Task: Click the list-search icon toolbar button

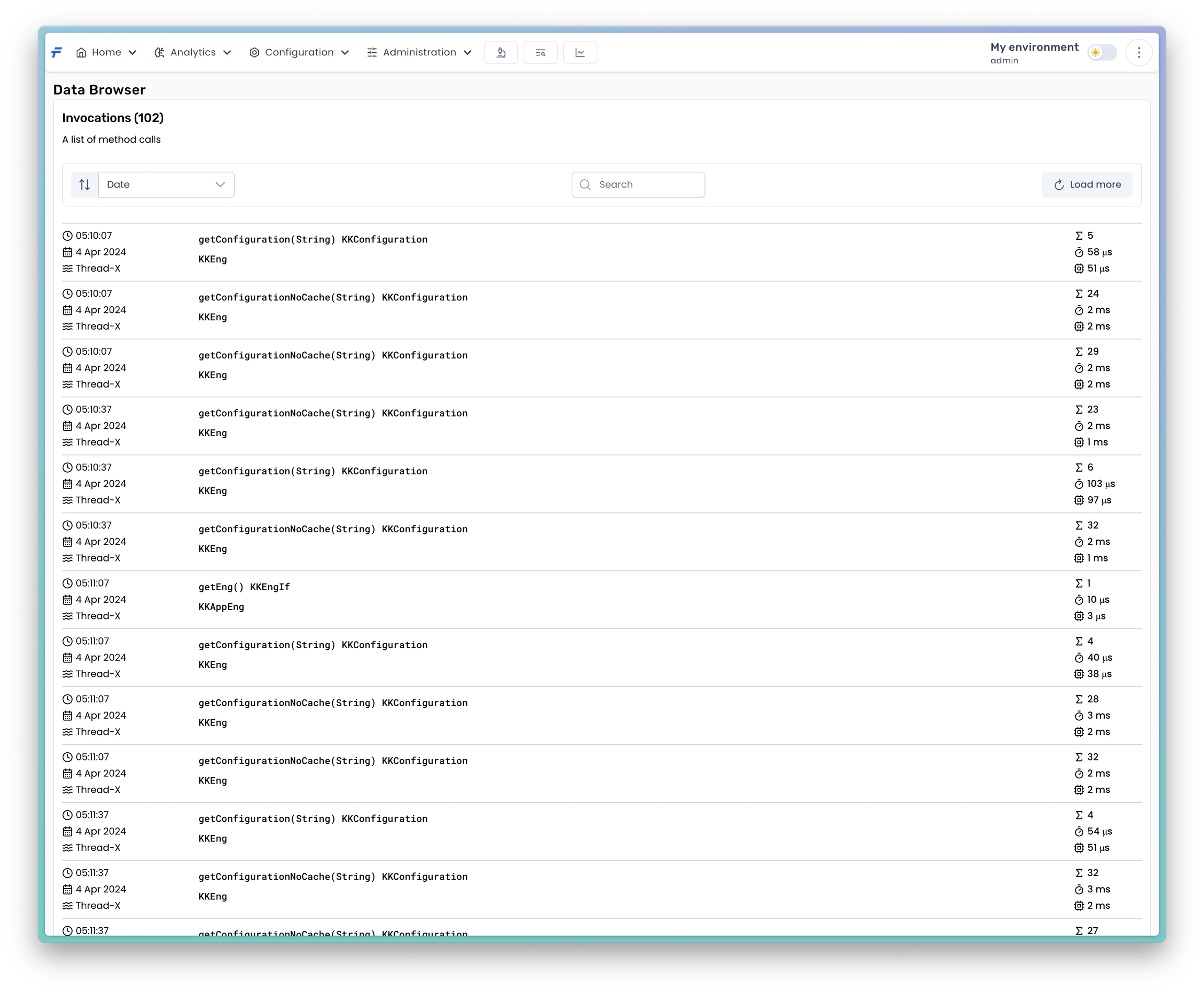Action: pyautogui.click(x=540, y=53)
